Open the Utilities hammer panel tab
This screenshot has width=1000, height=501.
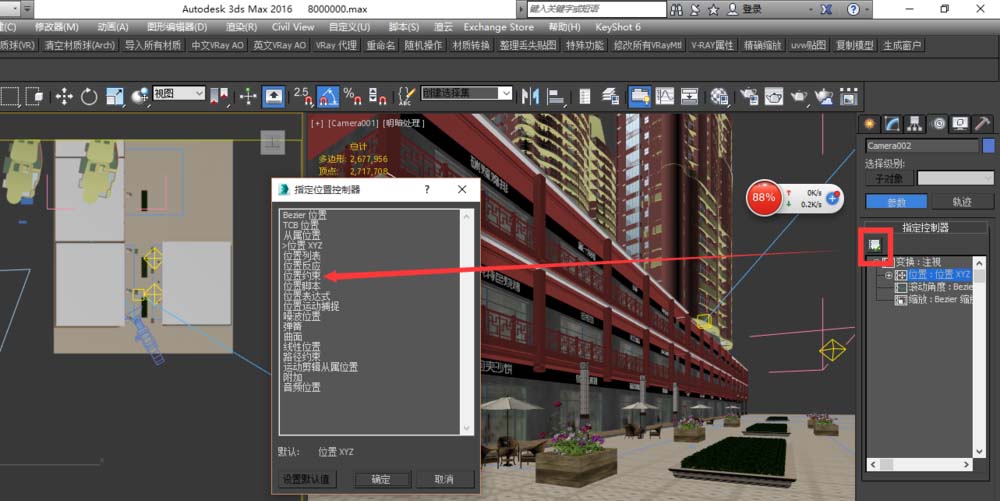982,124
